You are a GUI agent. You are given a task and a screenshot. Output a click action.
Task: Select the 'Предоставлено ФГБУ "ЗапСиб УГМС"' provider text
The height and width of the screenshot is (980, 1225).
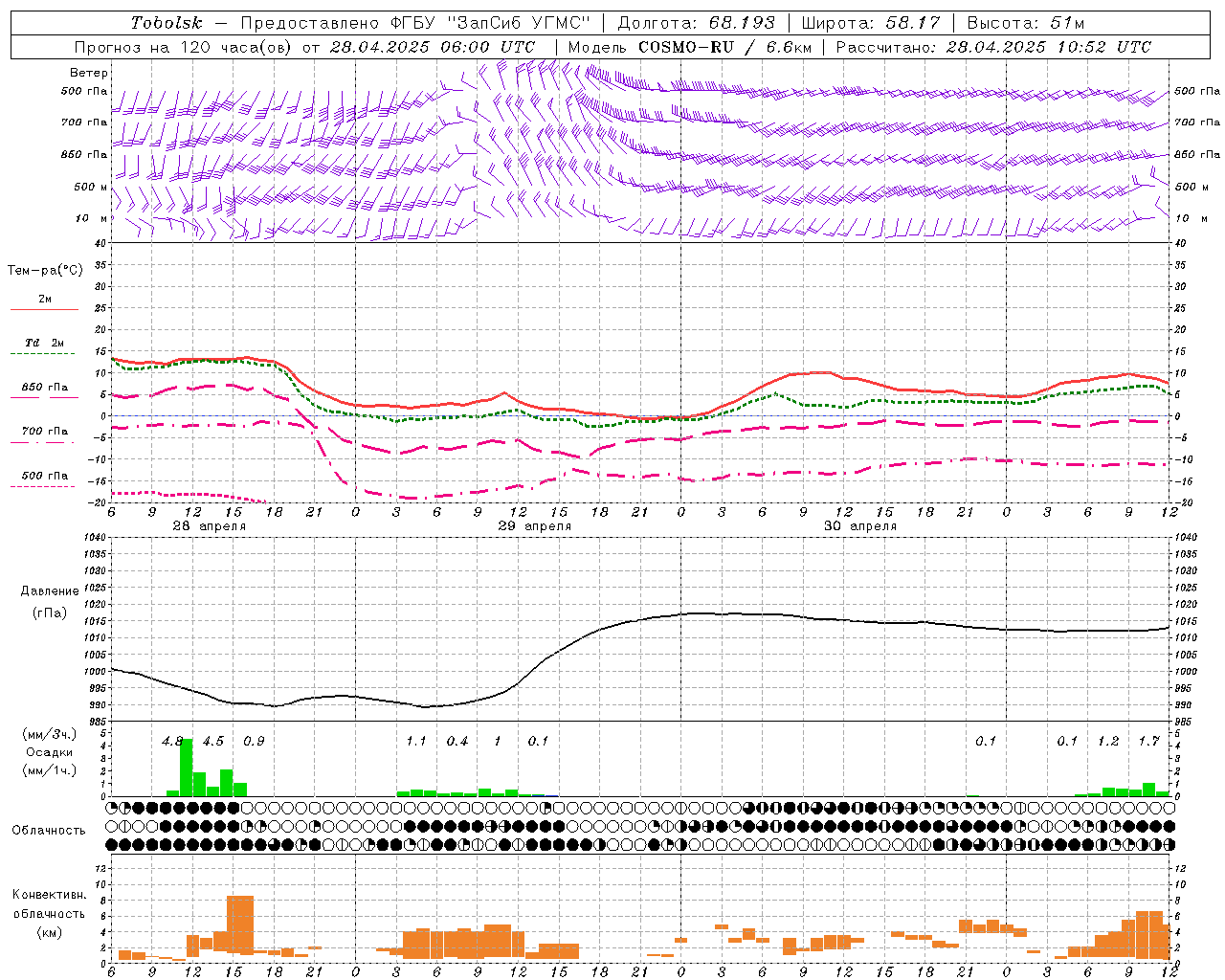[414, 23]
